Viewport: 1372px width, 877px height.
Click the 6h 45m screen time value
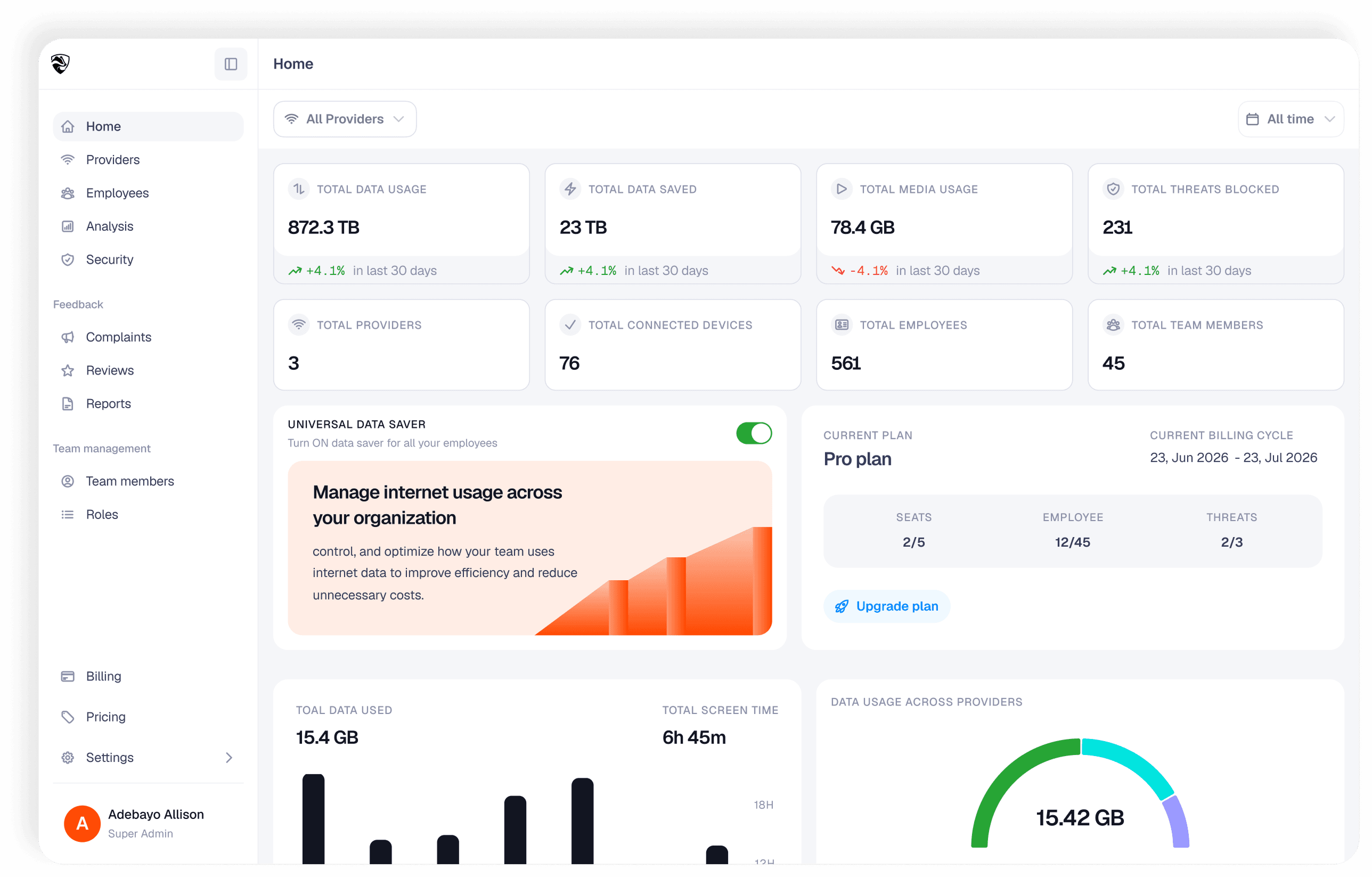(x=694, y=737)
